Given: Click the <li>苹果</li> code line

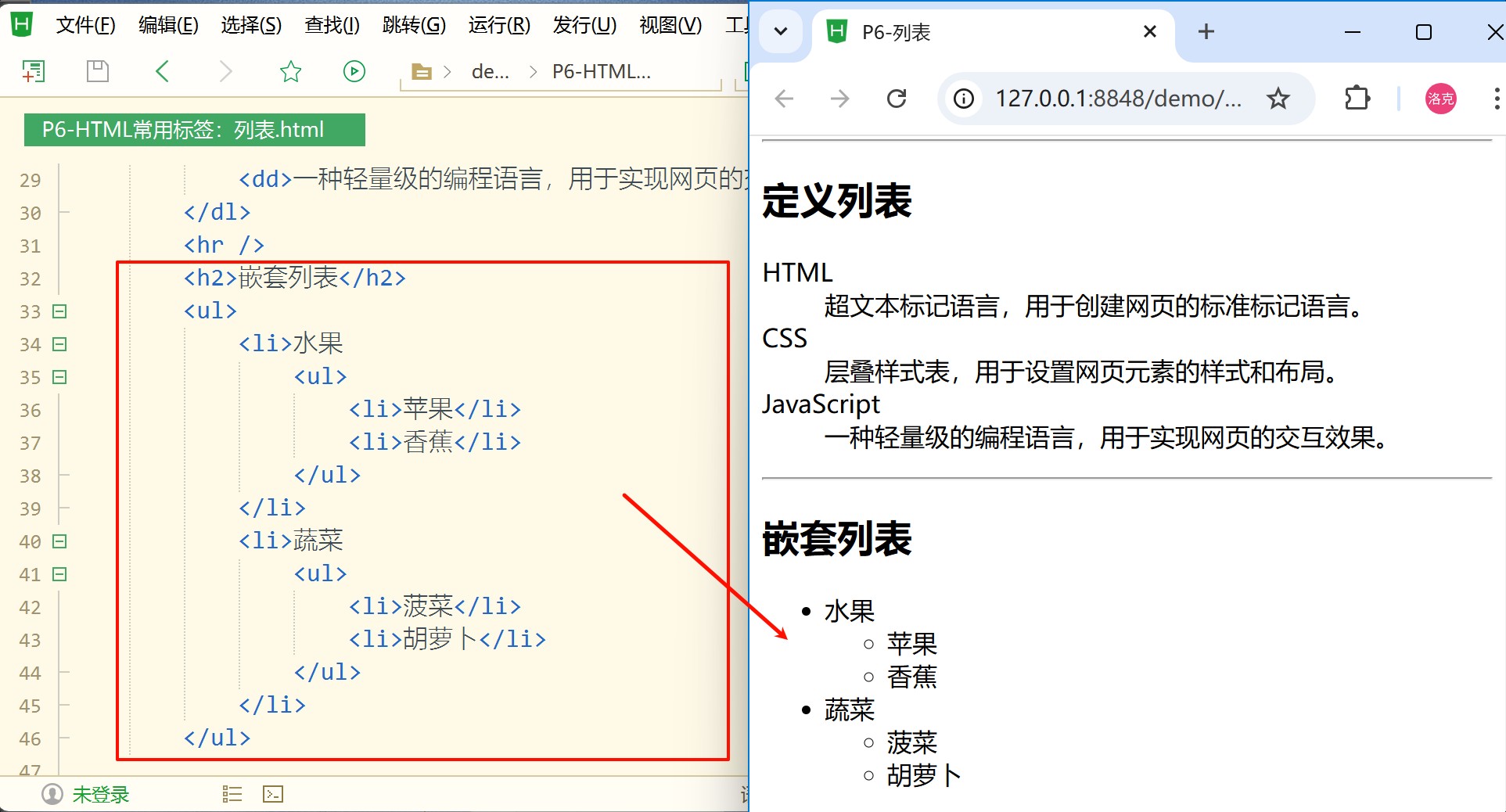Looking at the screenshot, I should (435, 409).
